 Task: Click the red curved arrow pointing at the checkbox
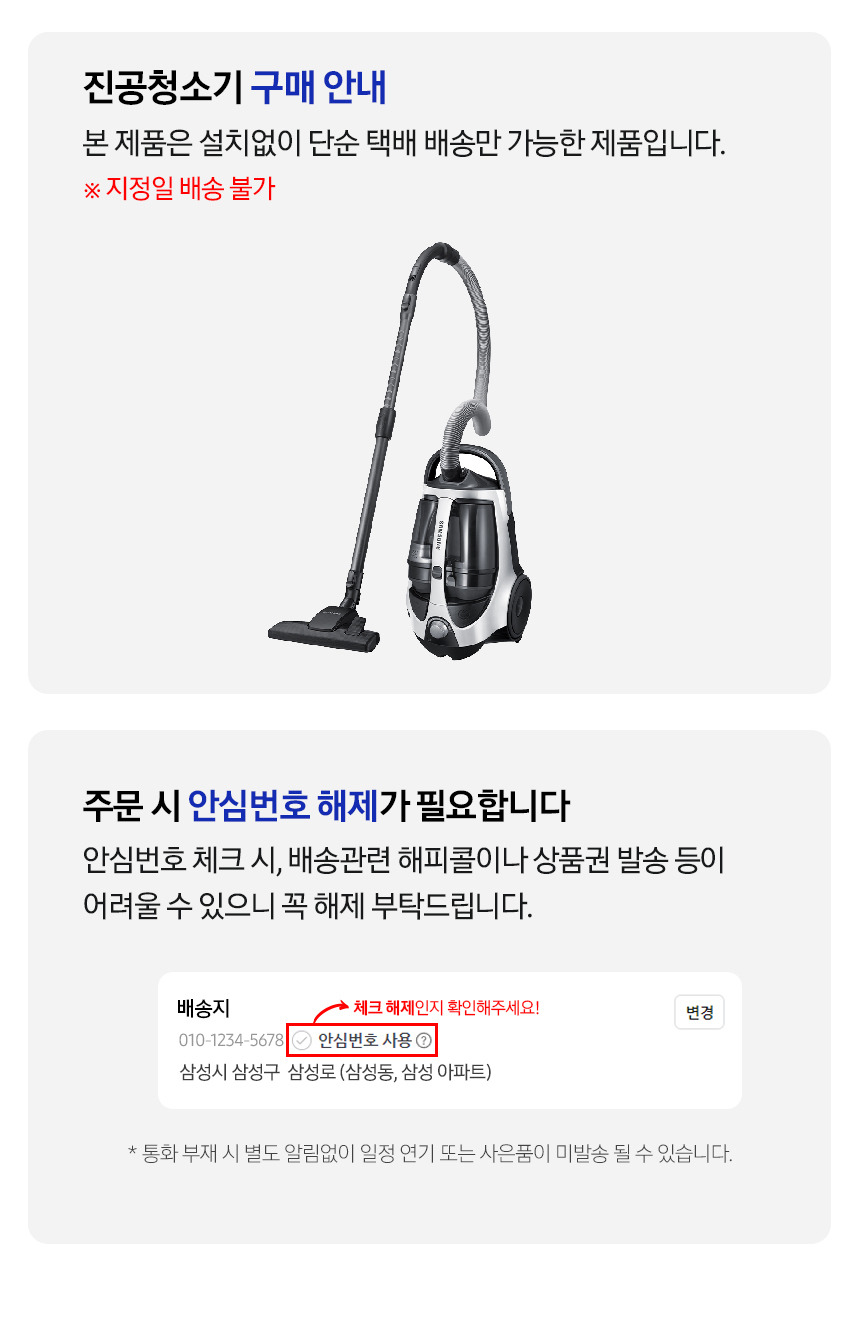332,1011
